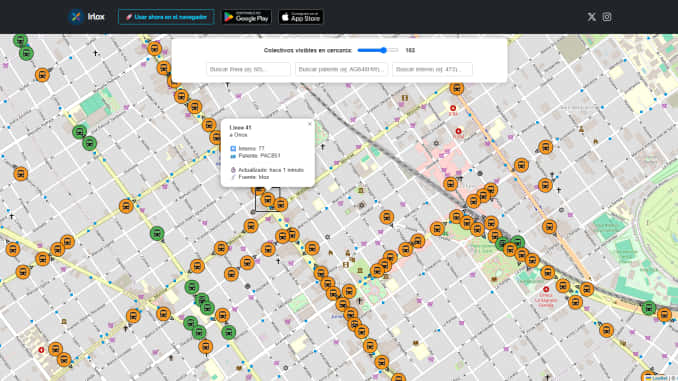Image resolution: width=678 pixels, height=381 pixels.
Task: Close the Línea 41 info popup
Action: [x=310, y=124]
